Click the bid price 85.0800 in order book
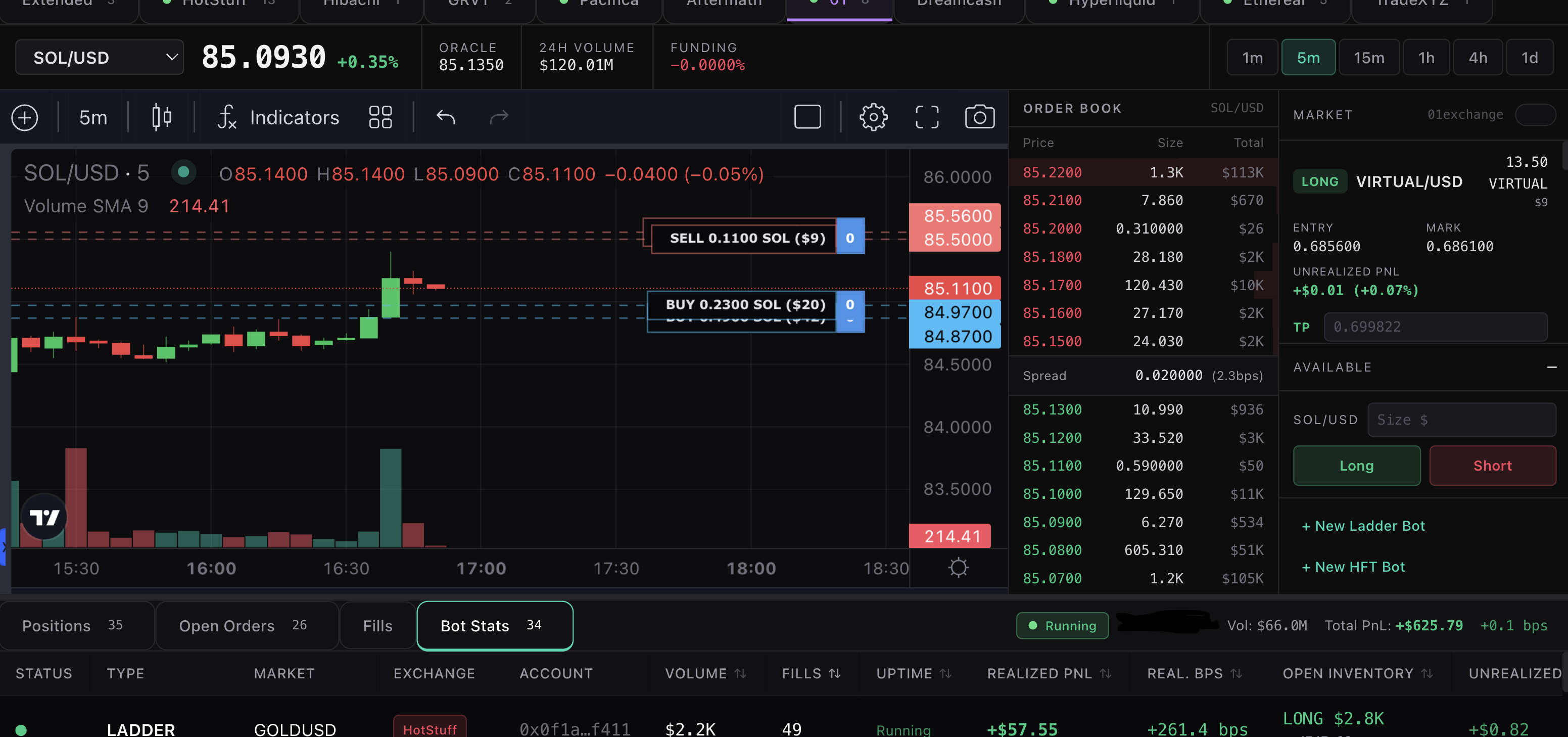This screenshot has width=1568, height=737. click(x=1052, y=550)
